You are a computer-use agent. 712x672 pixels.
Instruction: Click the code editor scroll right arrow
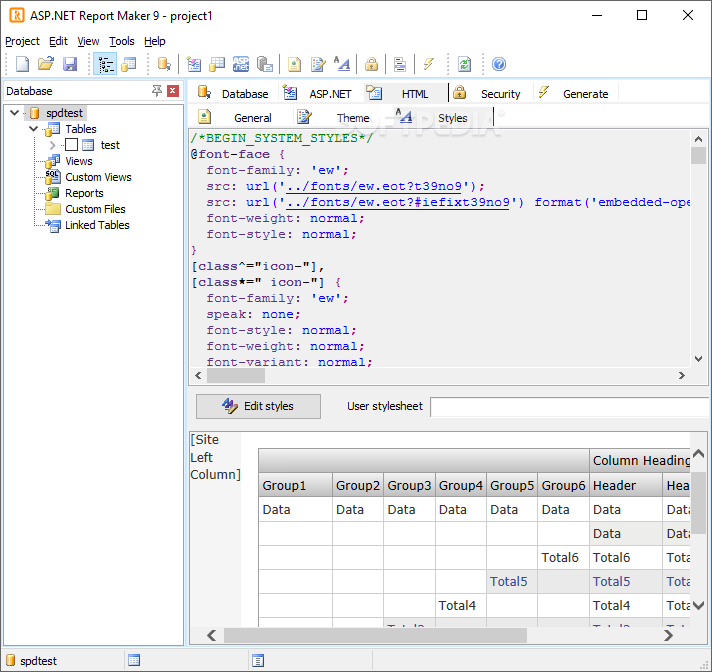click(x=681, y=376)
